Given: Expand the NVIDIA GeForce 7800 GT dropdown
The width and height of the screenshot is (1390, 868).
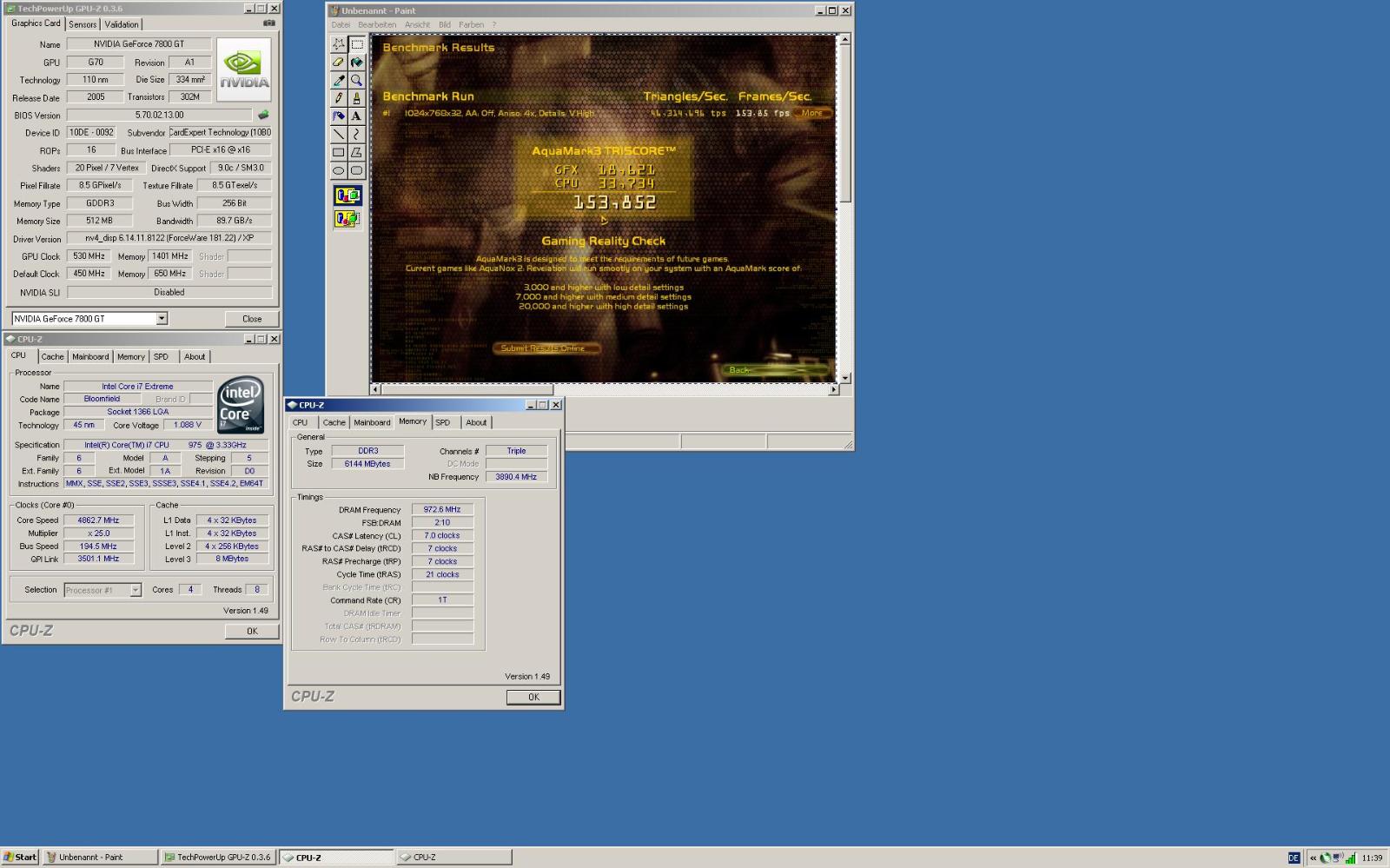Looking at the screenshot, I should (162, 319).
